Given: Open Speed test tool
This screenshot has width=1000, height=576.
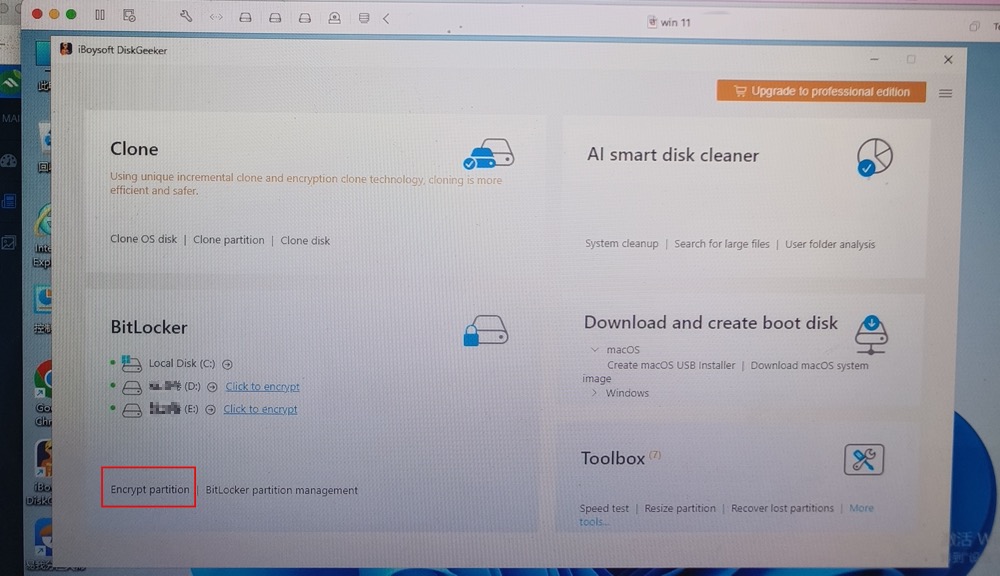Looking at the screenshot, I should (604, 508).
